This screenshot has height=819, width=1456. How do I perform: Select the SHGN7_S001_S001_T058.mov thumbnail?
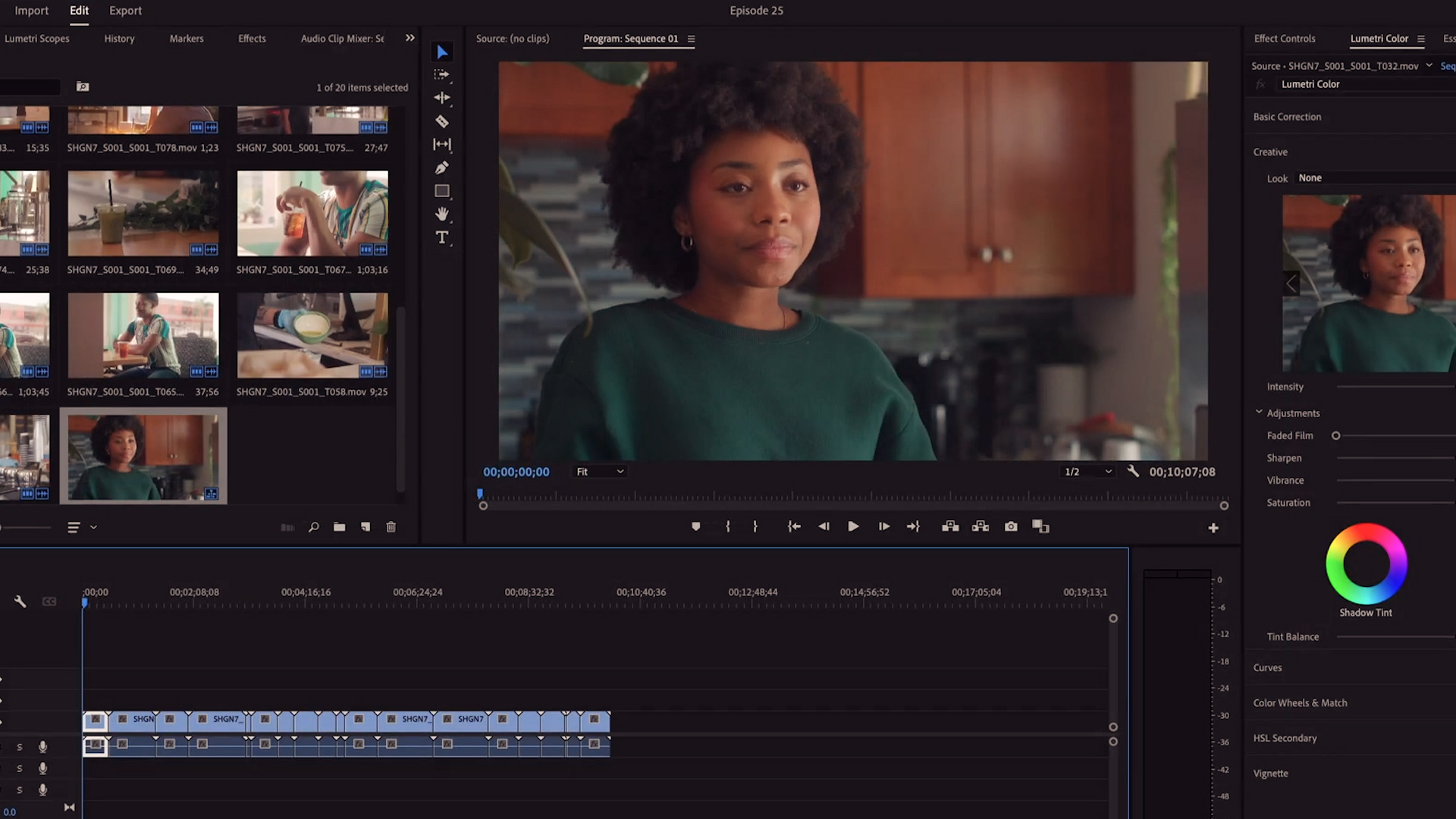[312, 335]
